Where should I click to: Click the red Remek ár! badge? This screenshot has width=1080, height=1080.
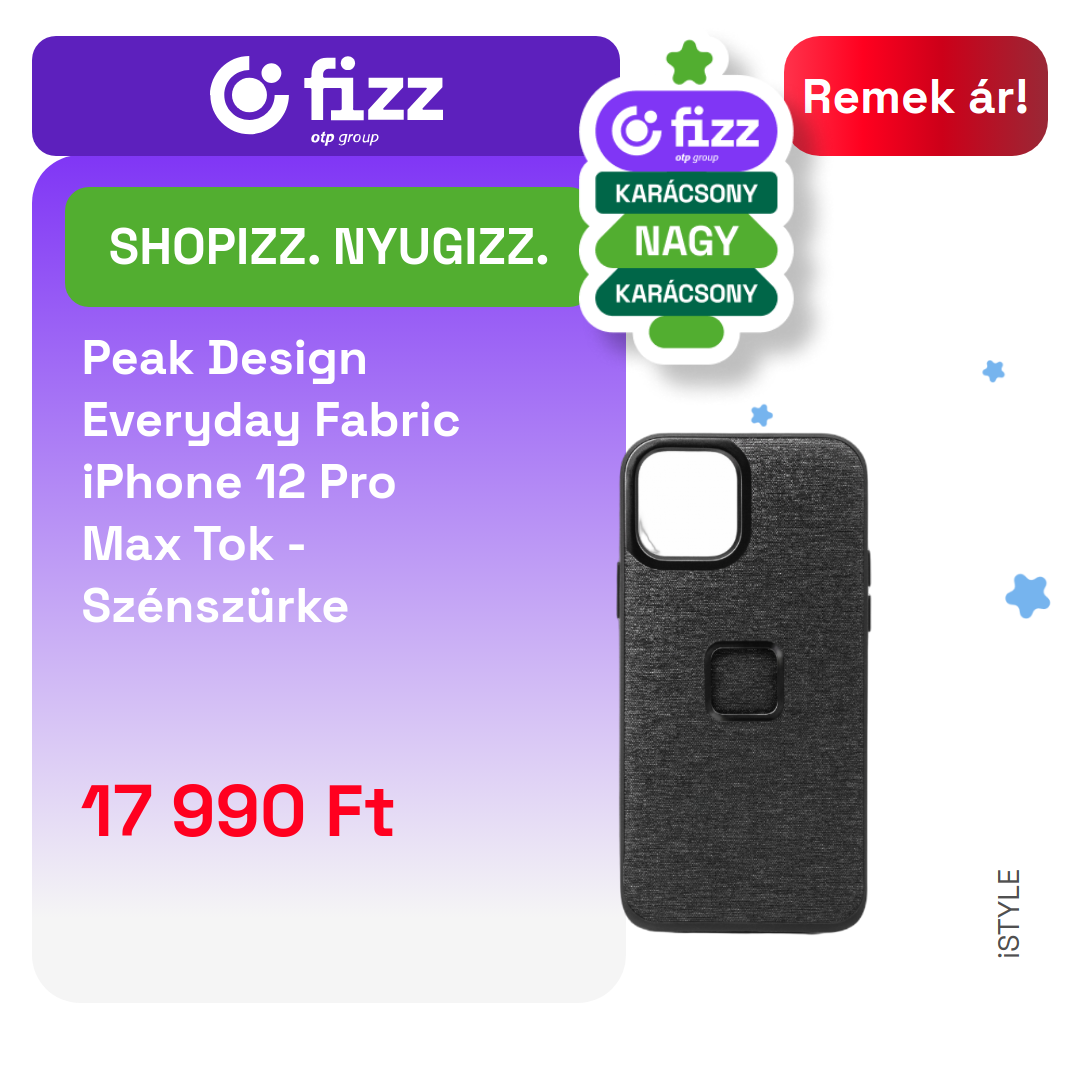coord(915,96)
